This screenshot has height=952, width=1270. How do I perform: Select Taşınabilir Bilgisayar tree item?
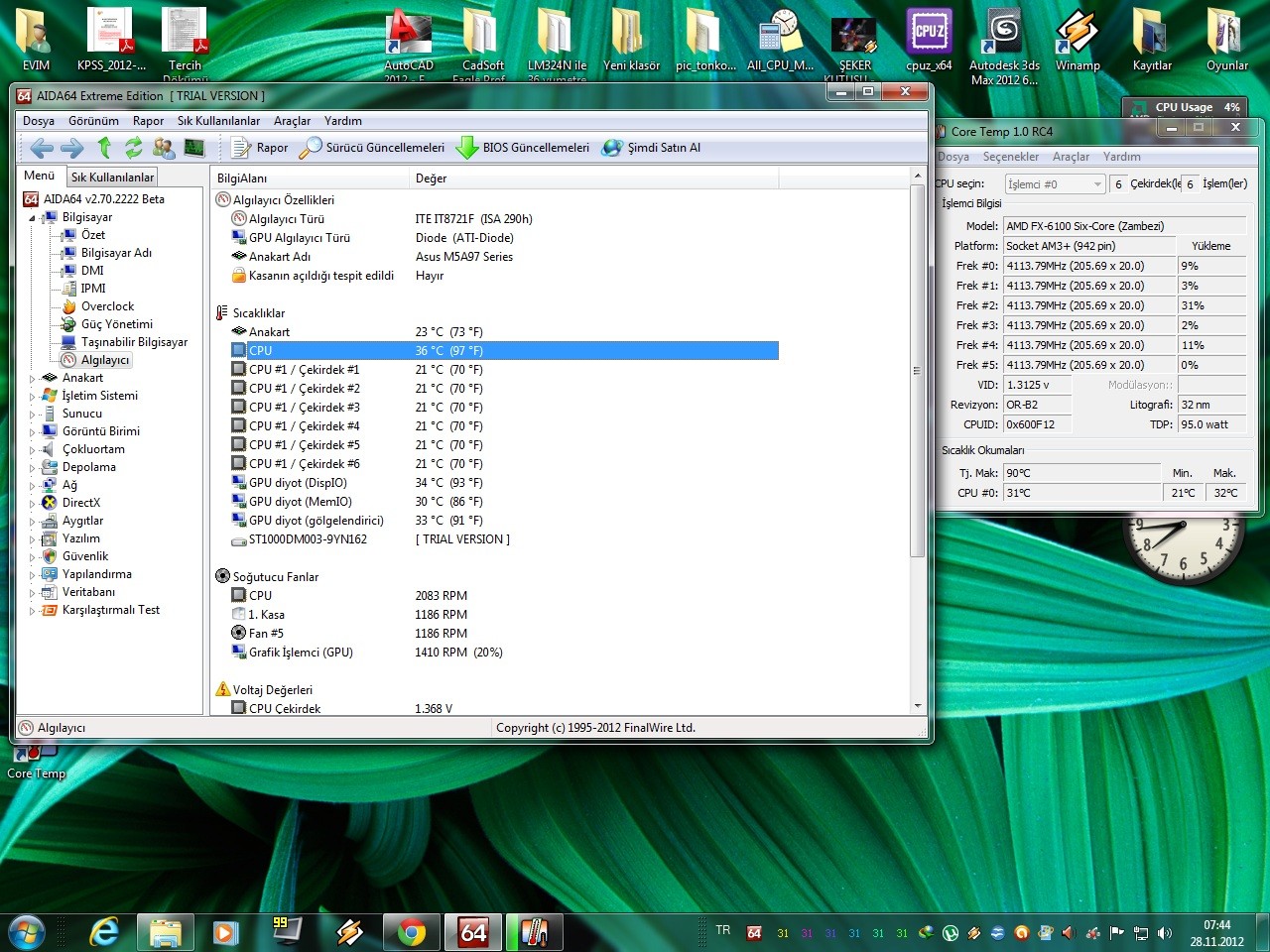point(134,342)
